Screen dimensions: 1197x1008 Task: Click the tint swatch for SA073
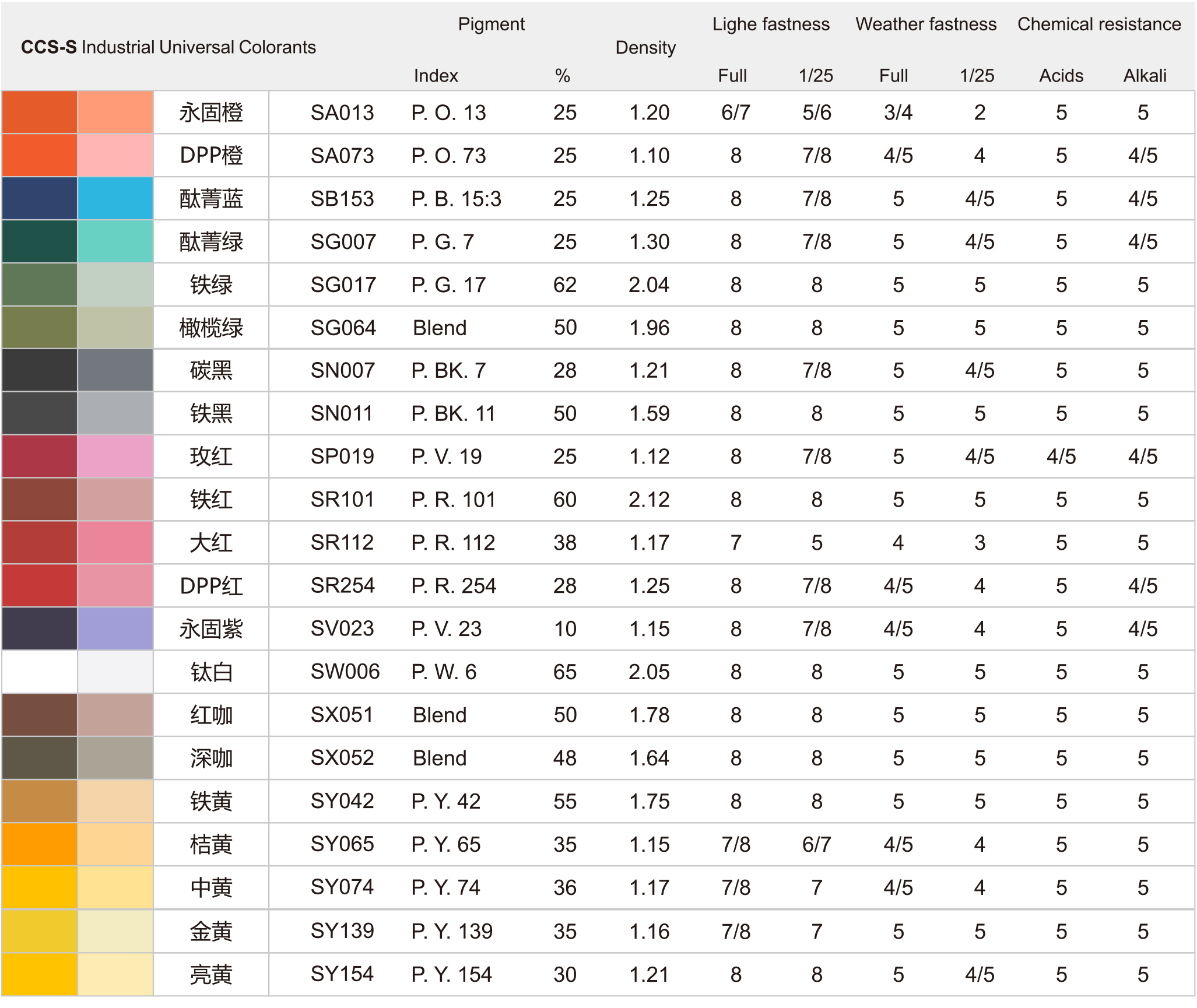pyautogui.click(x=115, y=155)
